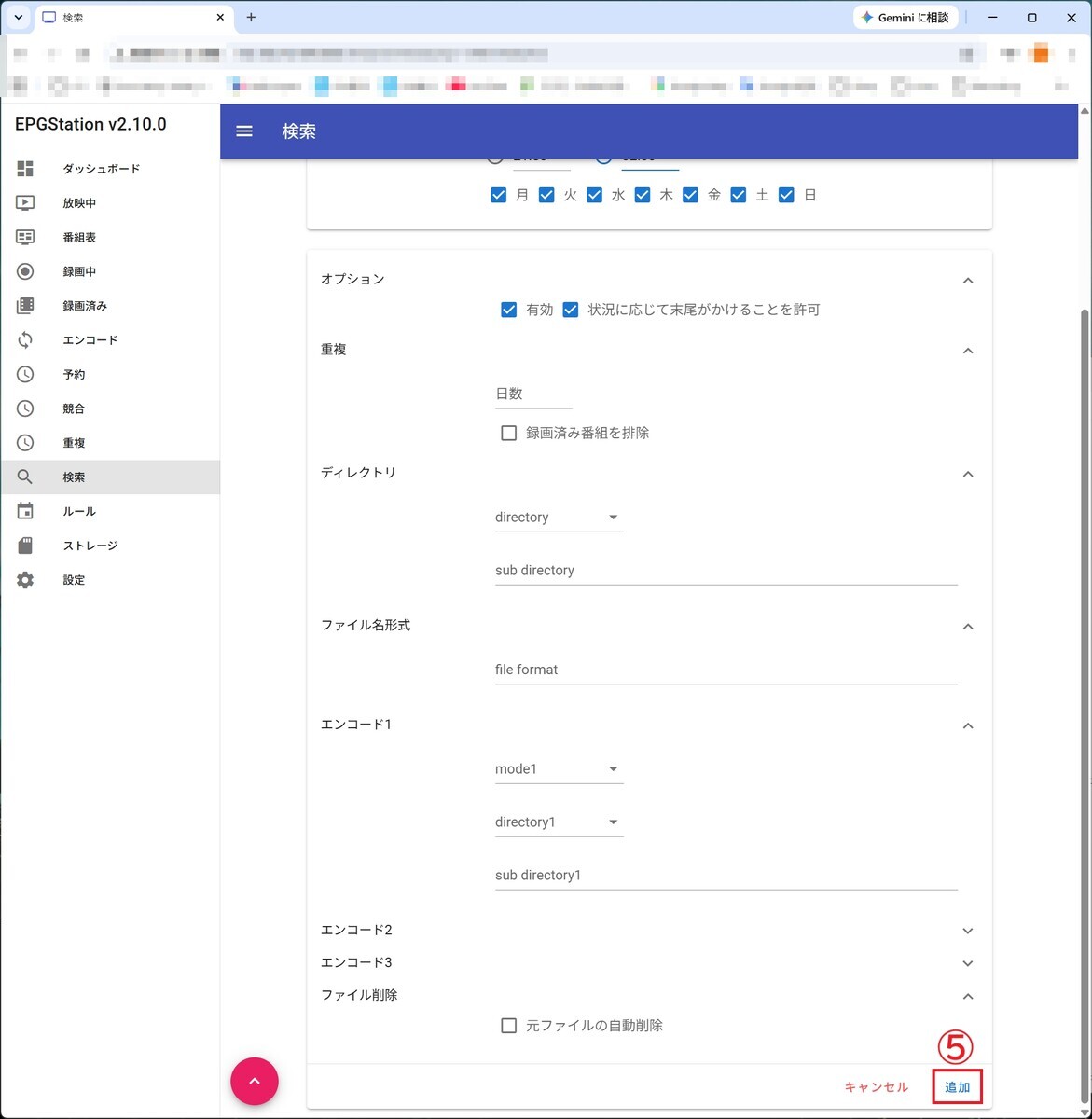Open the directory1 dropdown

pyautogui.click(x=560, y=822)
